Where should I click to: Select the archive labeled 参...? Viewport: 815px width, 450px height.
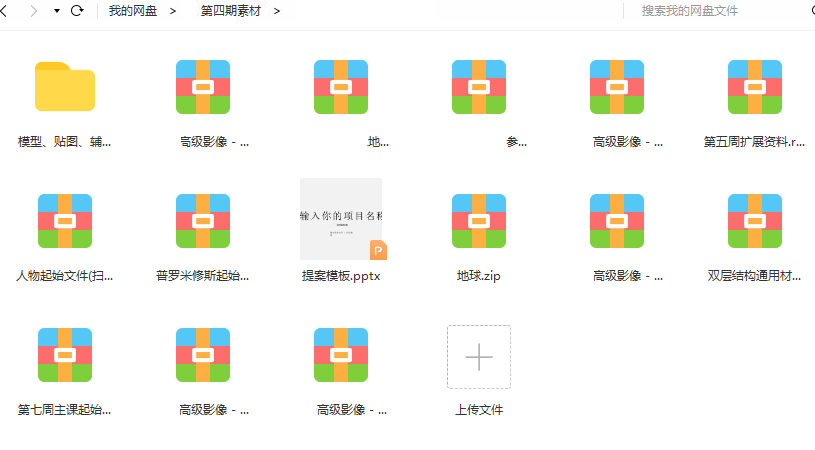pos(479,88)
